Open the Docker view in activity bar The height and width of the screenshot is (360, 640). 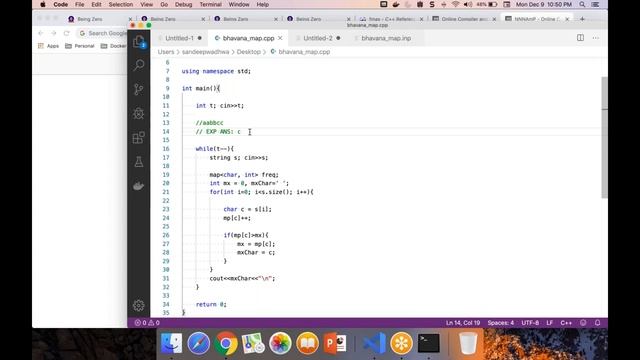tap(139, 186)
